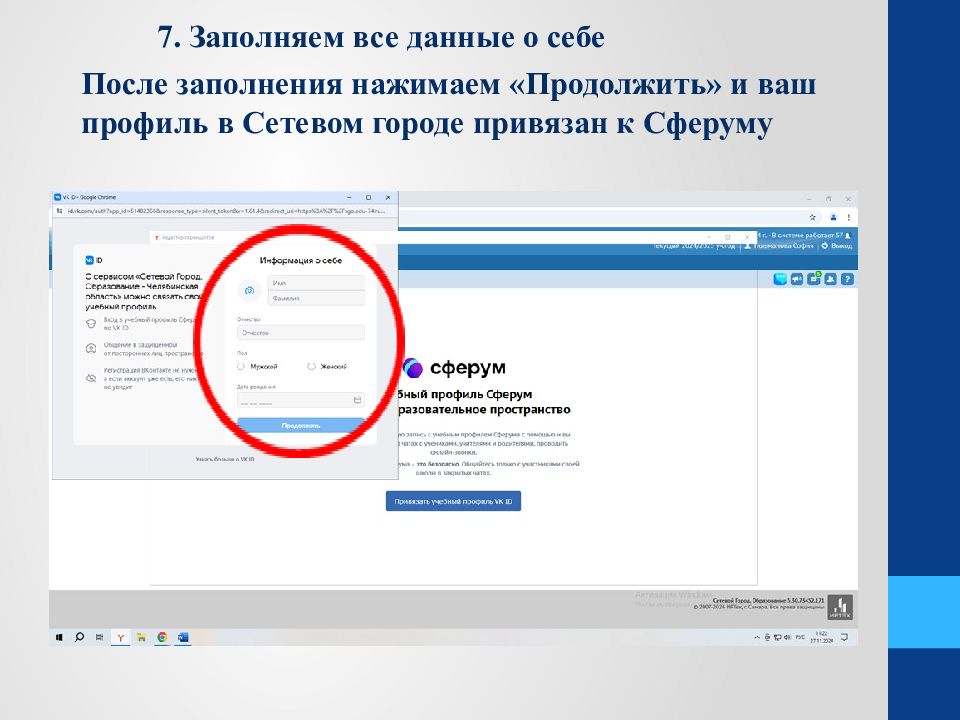Bookmark this page with the star icon
Image resolution: width=960 pixels, height=720 pixels.
point(812,217)
